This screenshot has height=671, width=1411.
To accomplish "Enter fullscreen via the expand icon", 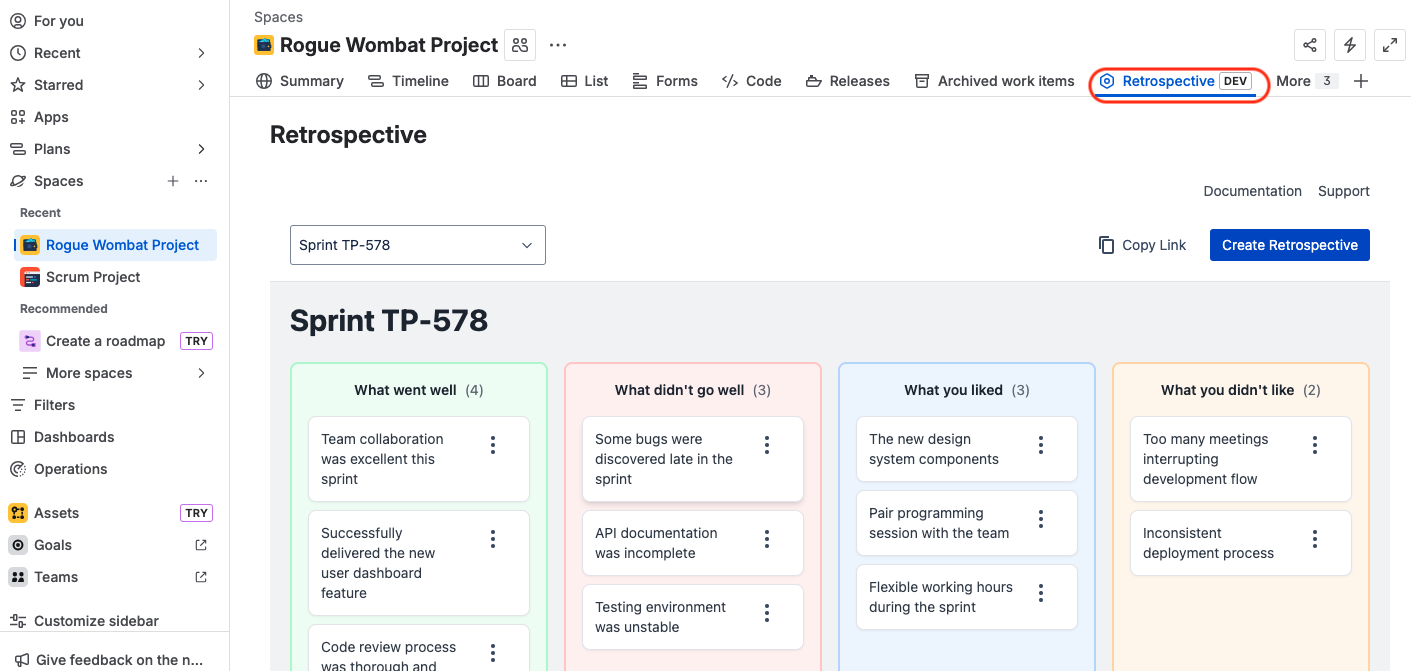I will tap(1389, 45).
